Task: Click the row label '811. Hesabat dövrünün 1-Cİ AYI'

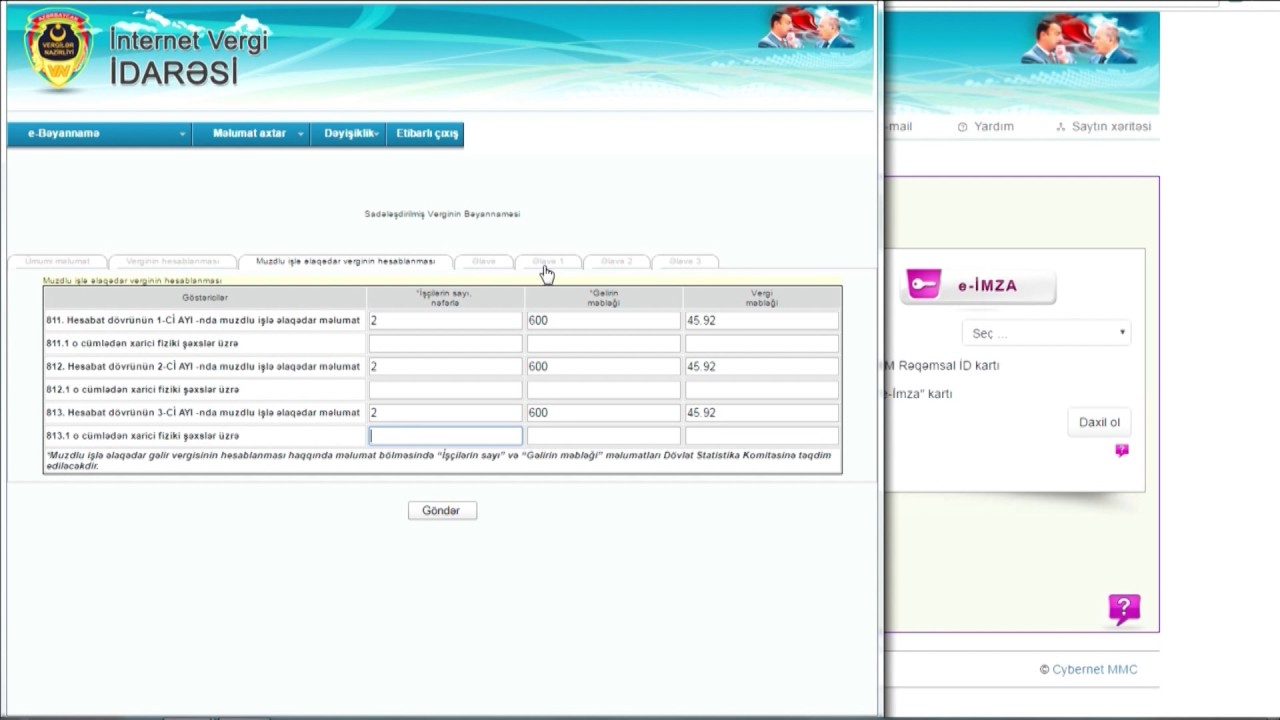Action: (203, 321)
